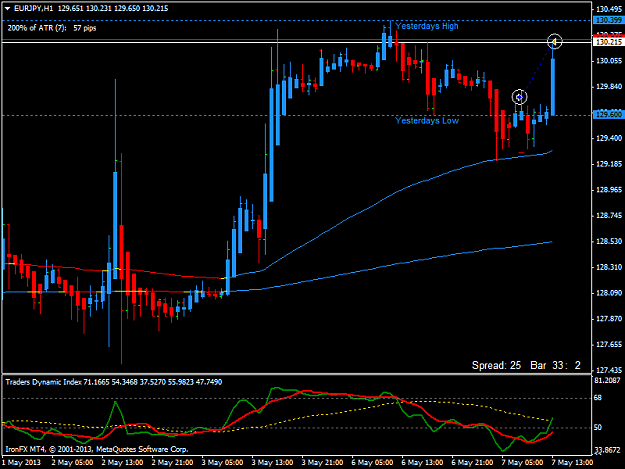625x469 pixels.
Task: Click the '2 May 05:00' time axis label
Action: [72, 462]
